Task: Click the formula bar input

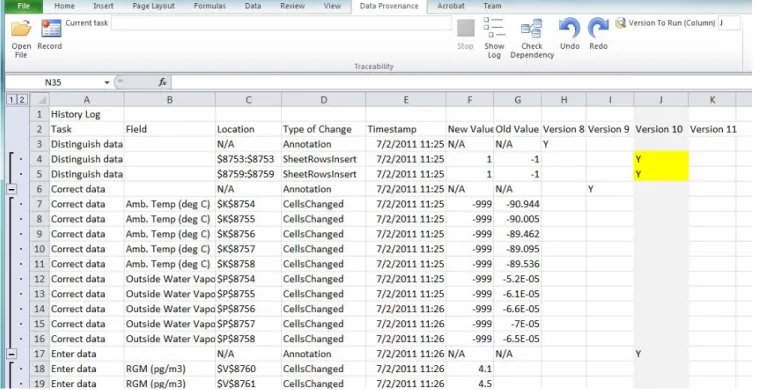Action: [463, 83]
